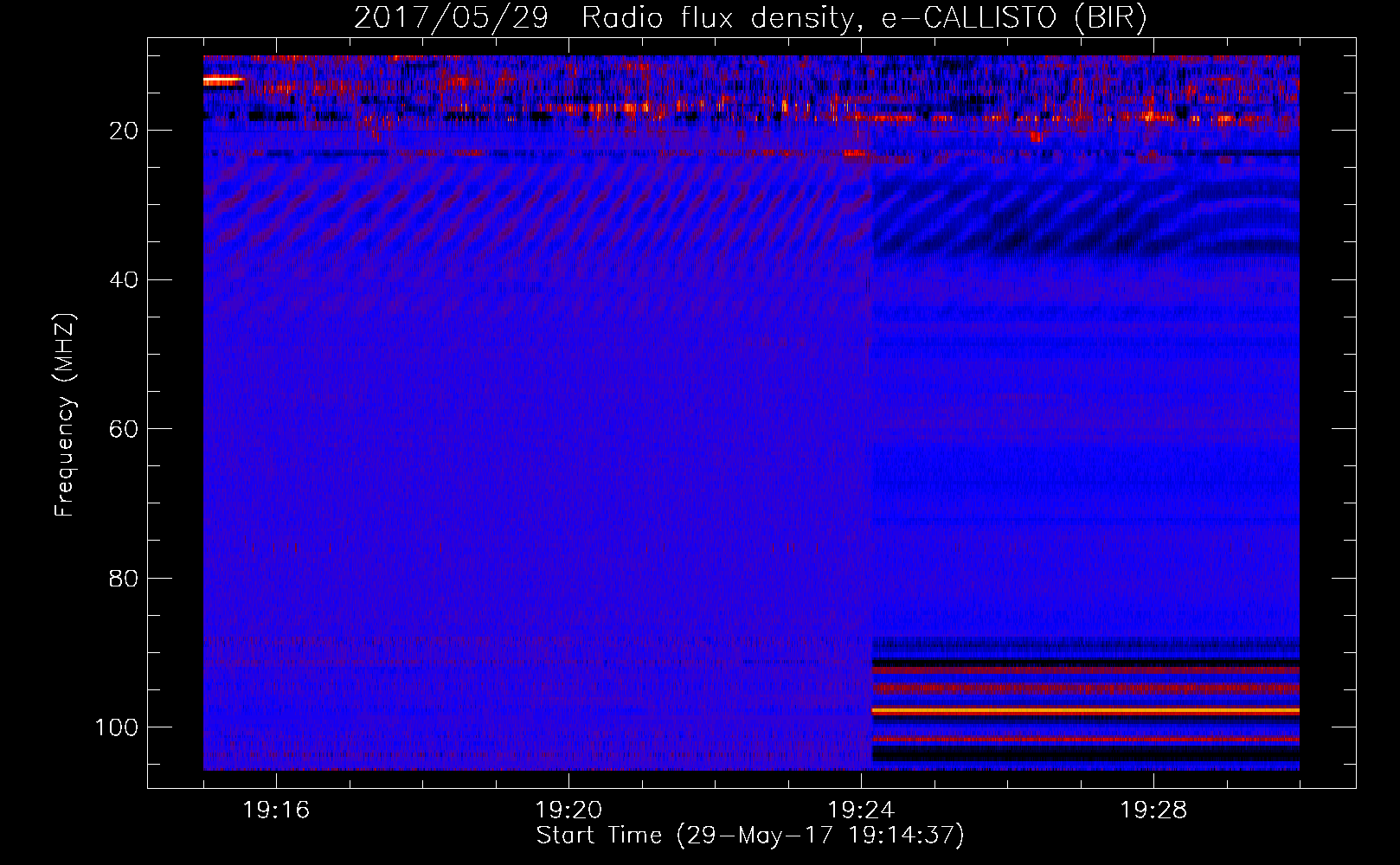Click the '19:24' time tick label
This screenshot has height=865, width=1400.
[x=861, y=811]
